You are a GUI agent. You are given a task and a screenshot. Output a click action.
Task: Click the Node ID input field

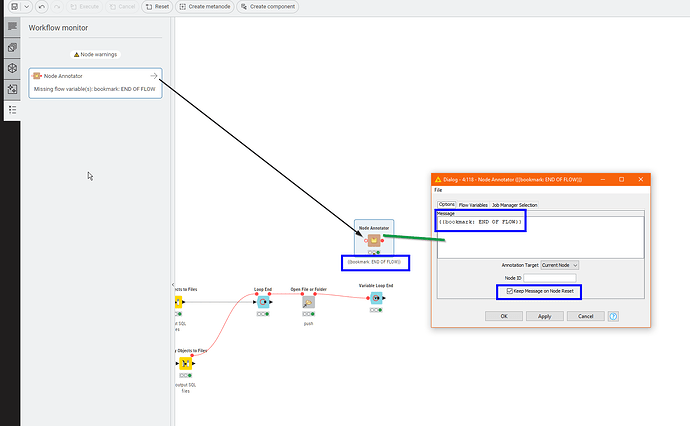550,278
